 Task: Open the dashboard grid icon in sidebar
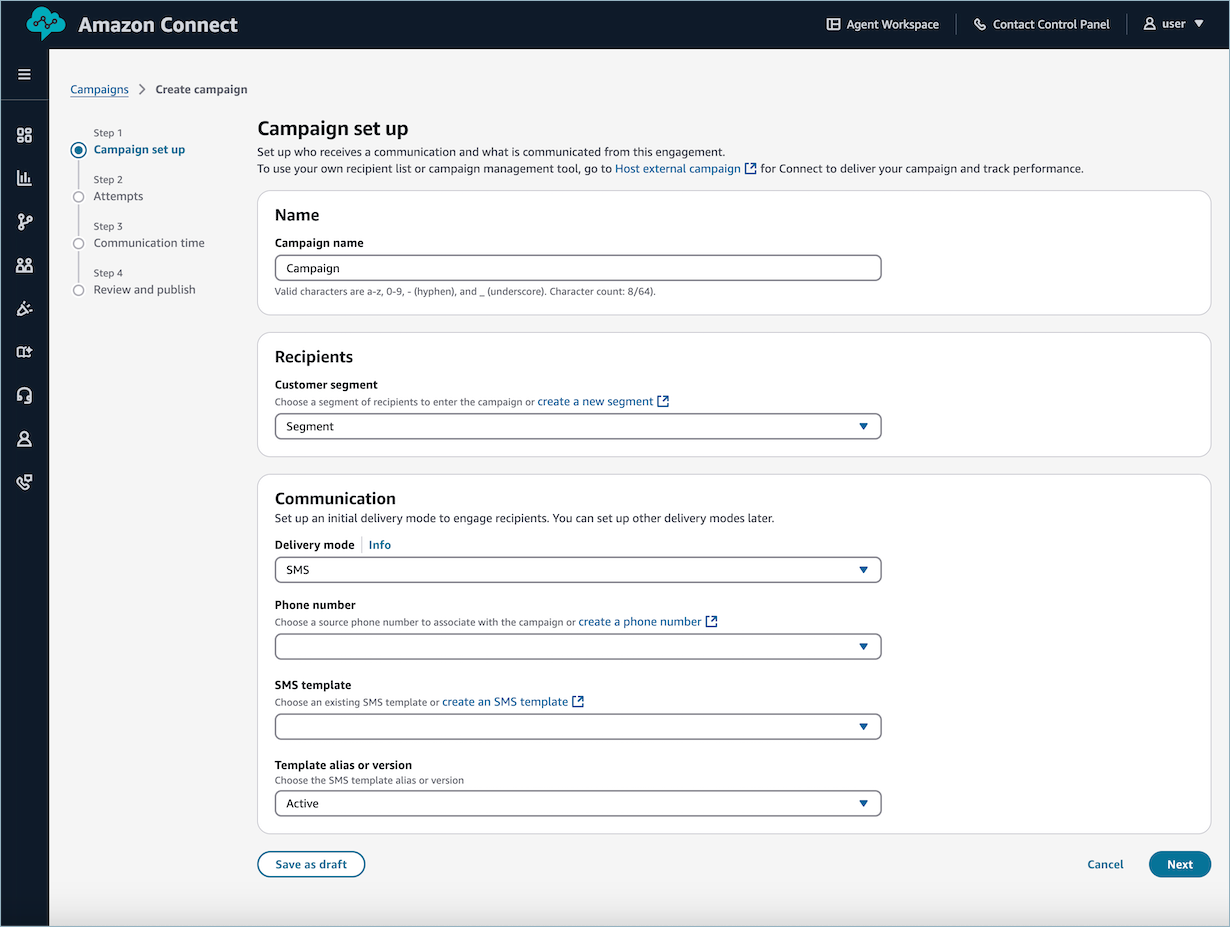coord(24,135)
